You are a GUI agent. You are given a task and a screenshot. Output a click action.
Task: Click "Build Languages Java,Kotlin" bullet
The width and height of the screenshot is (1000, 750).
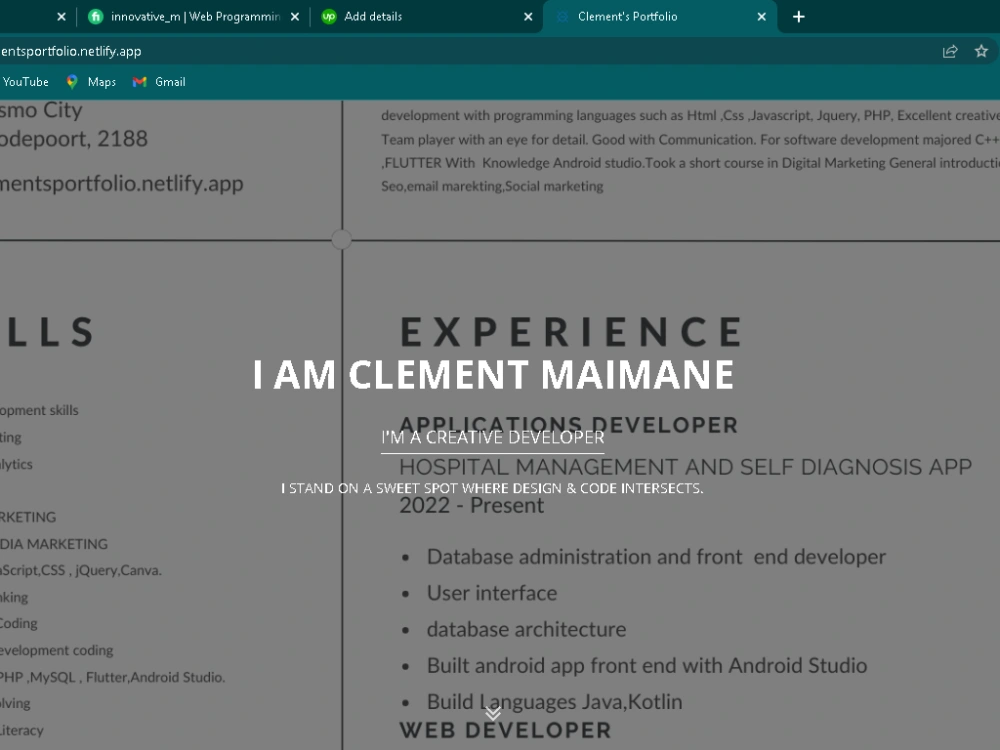pos(554,702)
